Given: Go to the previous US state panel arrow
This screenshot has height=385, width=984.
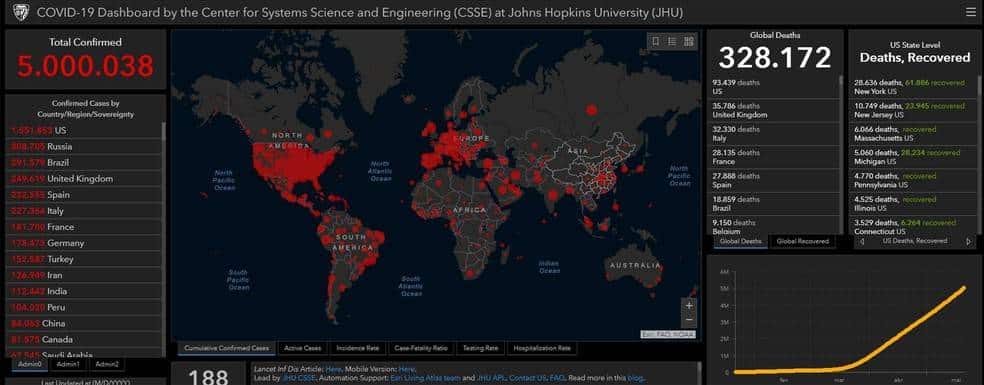Looking at the screenshot, I should pyautogui.click(x=862, y=241).
